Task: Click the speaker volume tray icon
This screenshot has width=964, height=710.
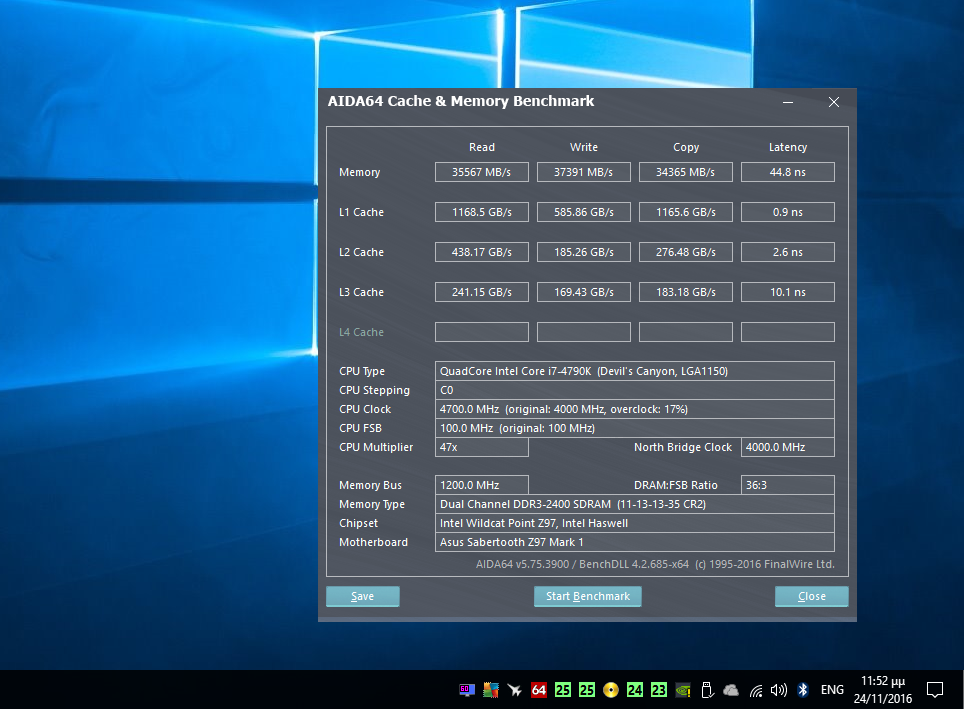Action: pyautogui.click(x=779, y=690)
